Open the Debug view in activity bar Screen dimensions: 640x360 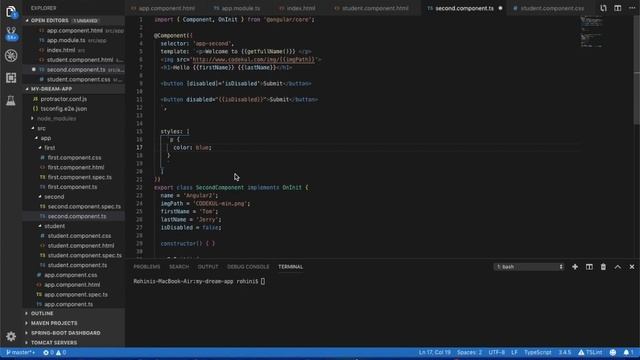pyautogui.click(x=11, y=56)
